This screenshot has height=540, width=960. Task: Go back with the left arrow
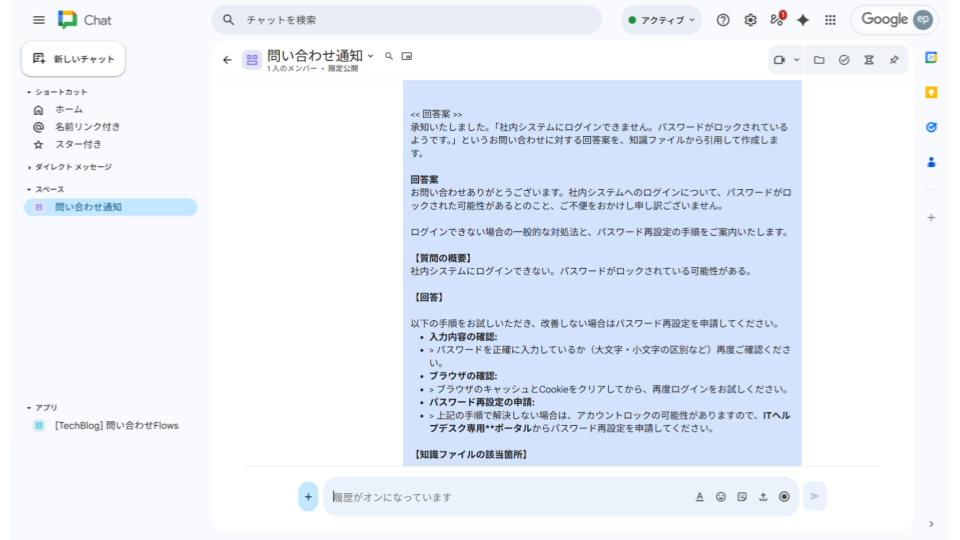point(227,60)
